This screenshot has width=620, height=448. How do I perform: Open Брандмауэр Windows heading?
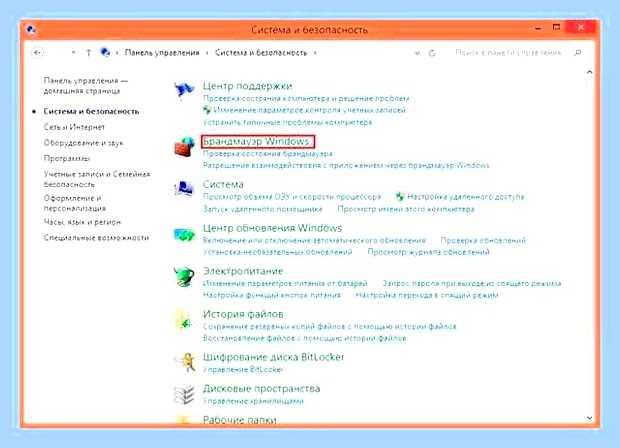[x=256, y=141]
